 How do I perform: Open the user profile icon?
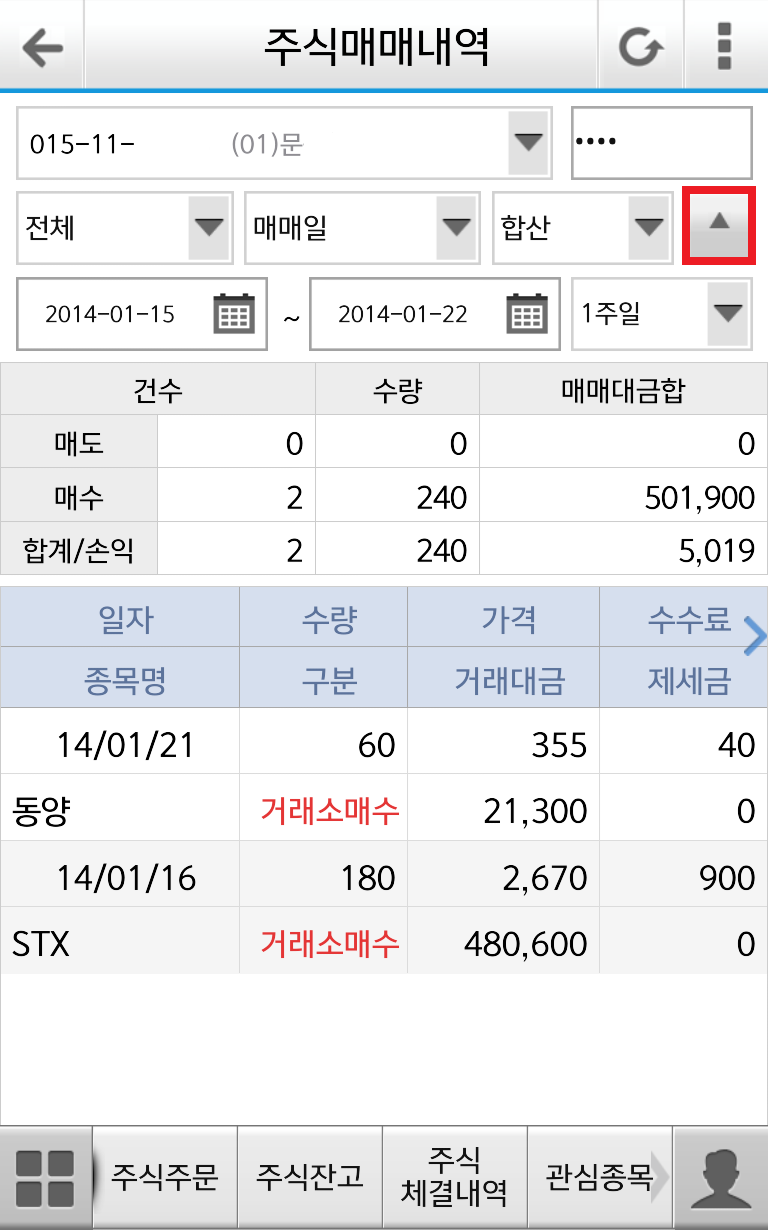[720, 1177]
